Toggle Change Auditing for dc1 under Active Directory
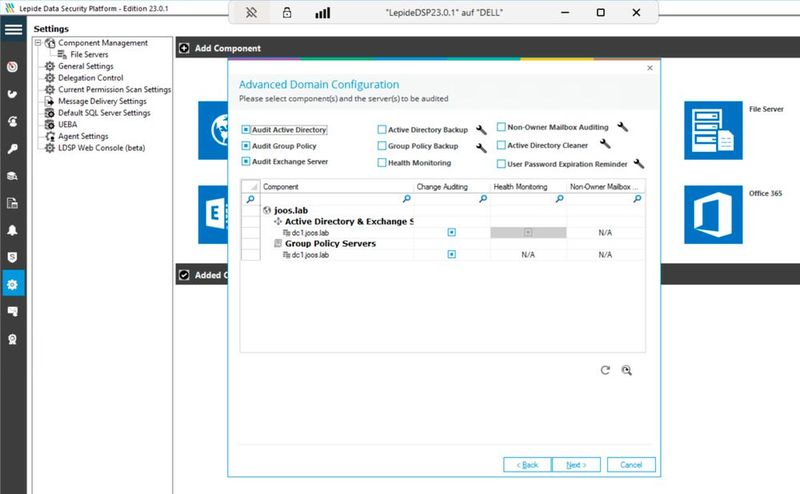 452,232
